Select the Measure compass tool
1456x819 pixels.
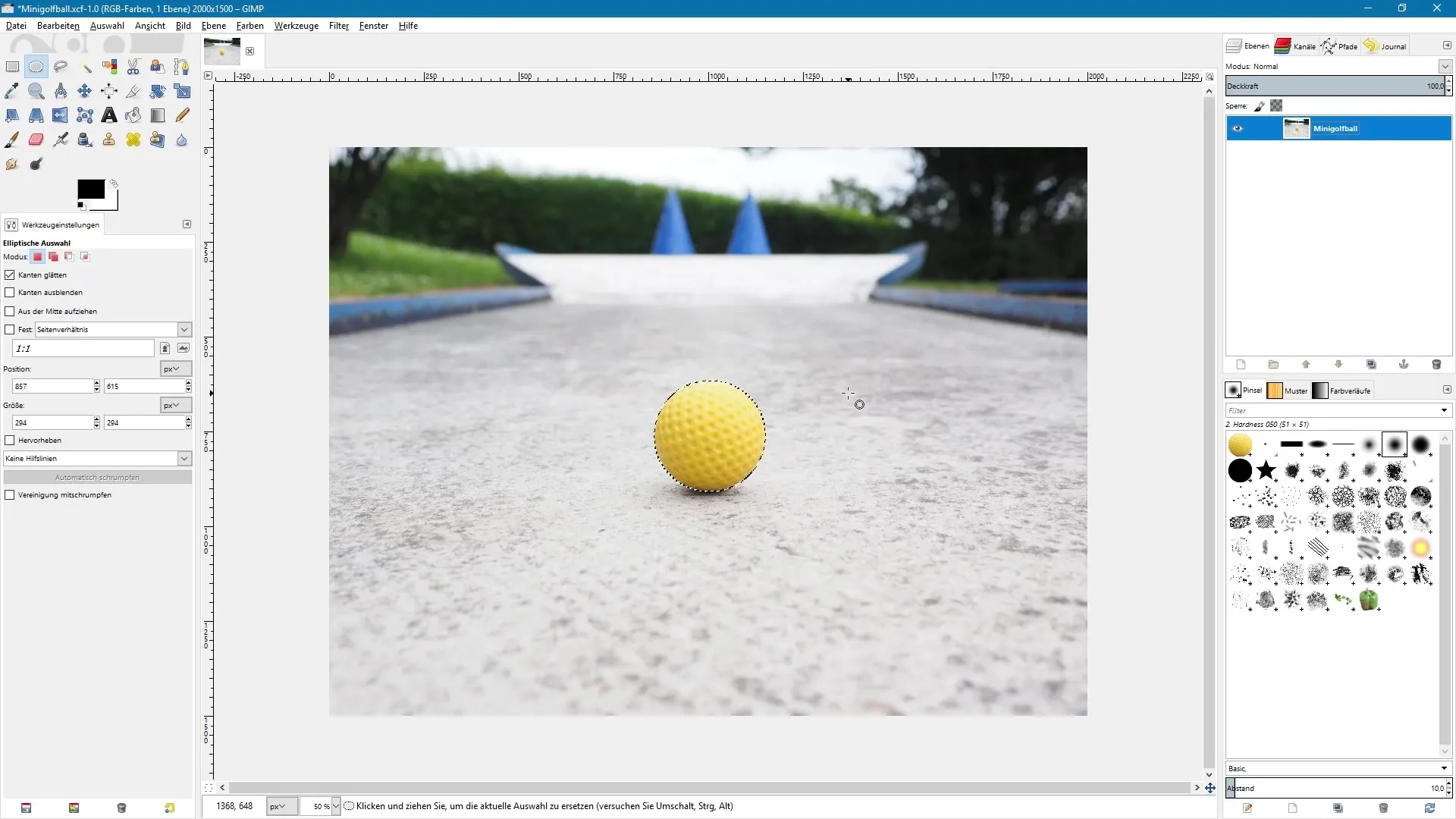click(x=61, y=91)
